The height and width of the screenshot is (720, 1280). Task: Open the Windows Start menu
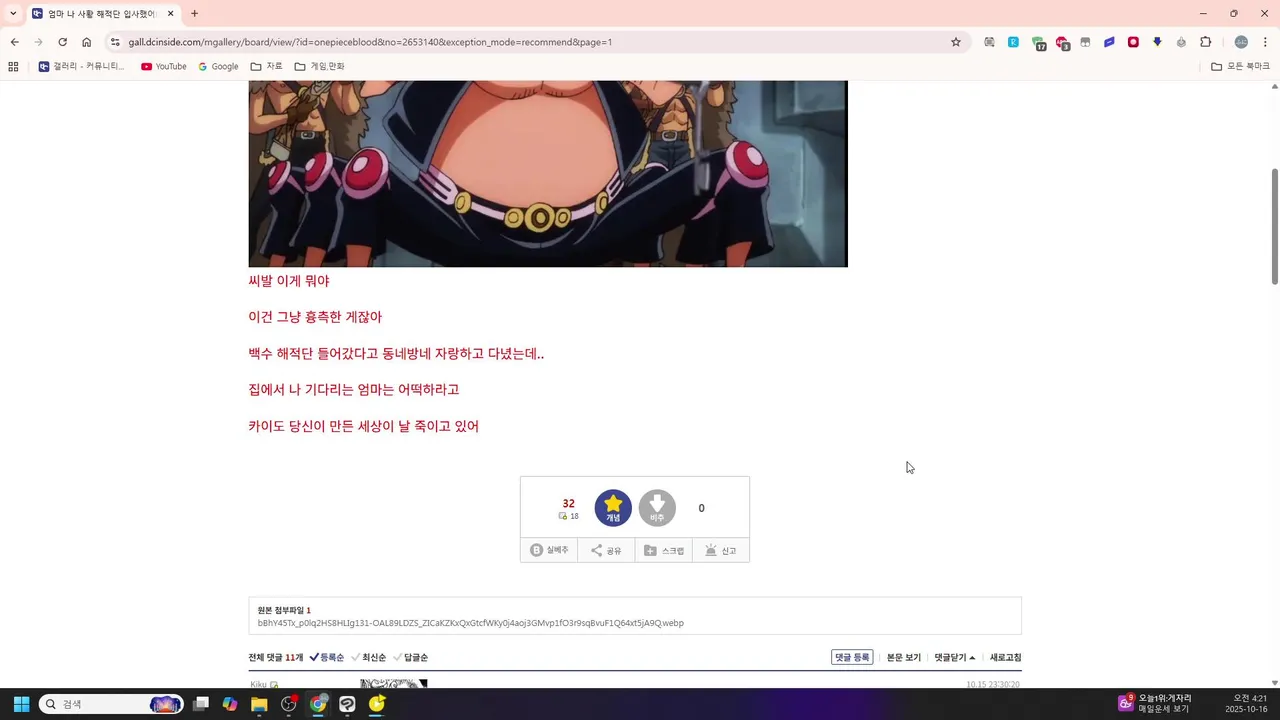[x=21, y=704]
